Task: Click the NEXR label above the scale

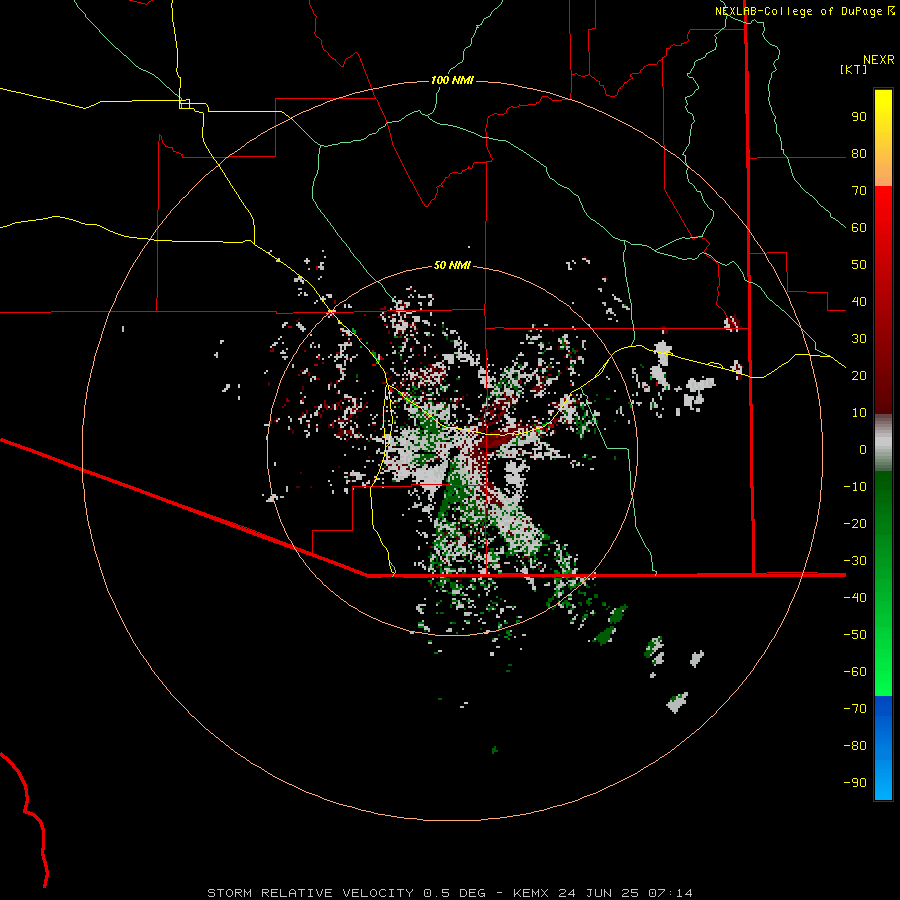Action: pos(879,60)
